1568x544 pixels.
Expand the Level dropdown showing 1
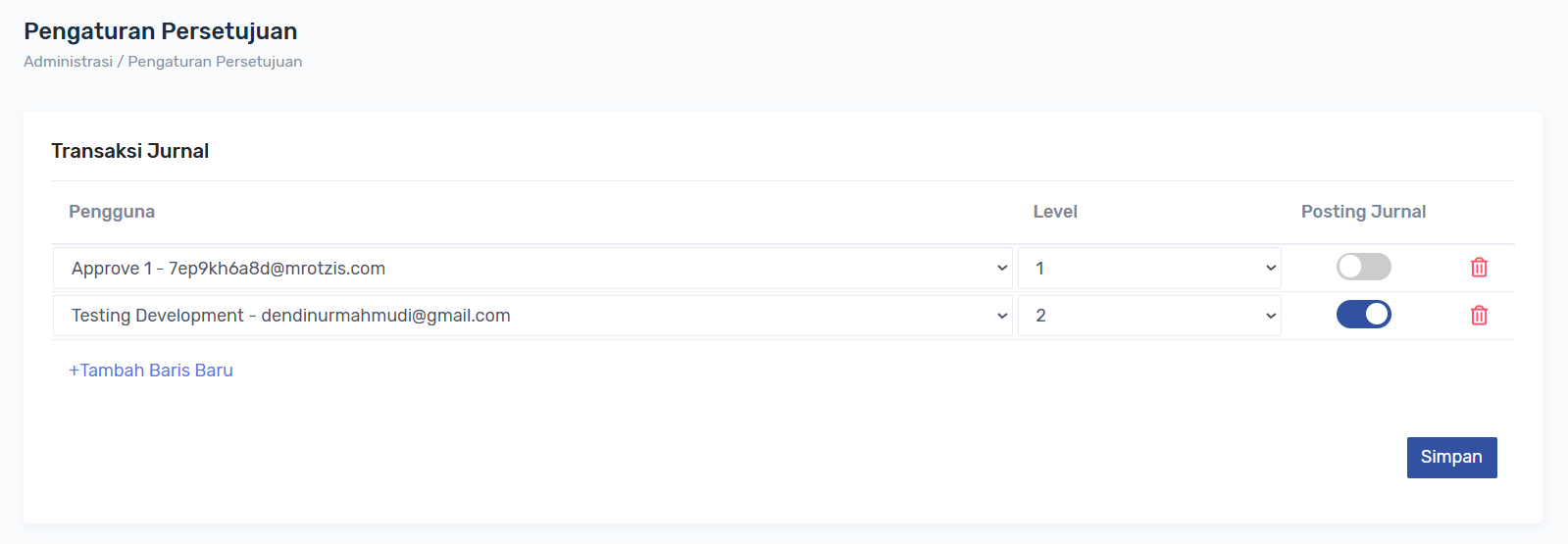(x=1148, y=269)
